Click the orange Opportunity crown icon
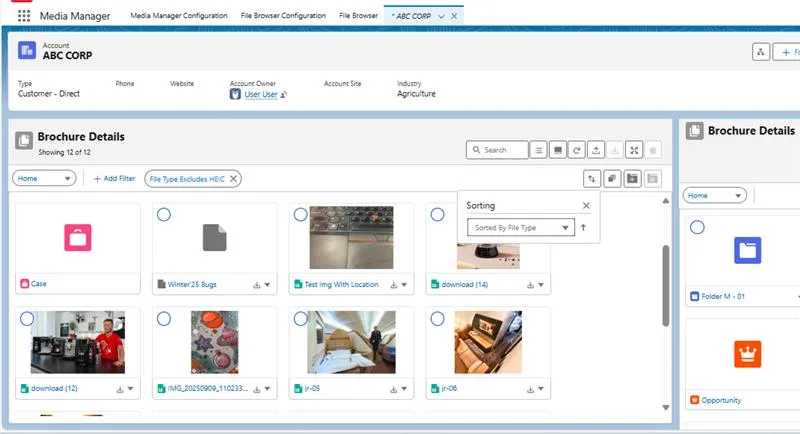 click(x=747, y=354)
